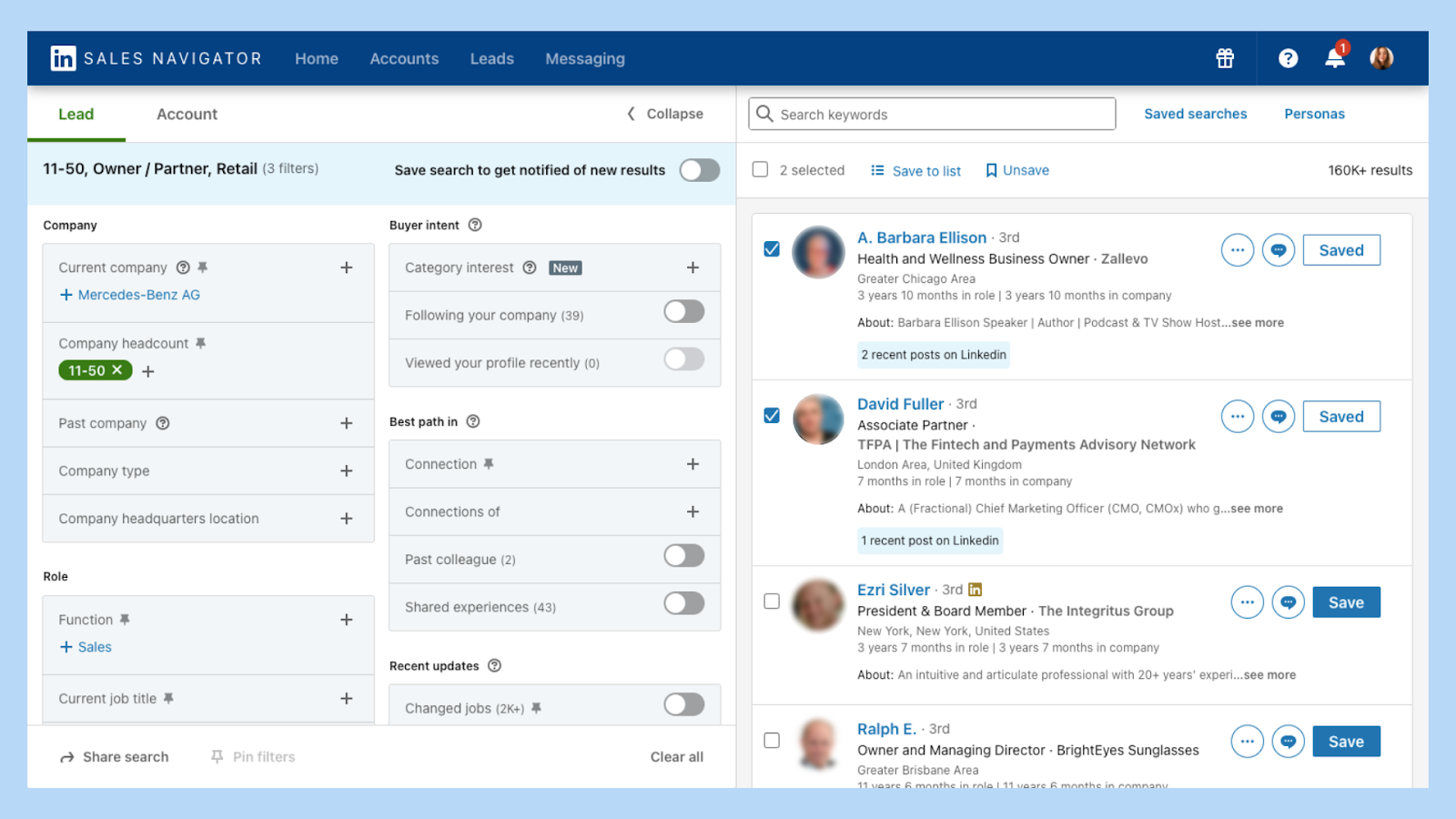Click the Past company help icon
The width and height of the screenshot is (1456, 819).
pyautogui.click(x=163, y=423)
